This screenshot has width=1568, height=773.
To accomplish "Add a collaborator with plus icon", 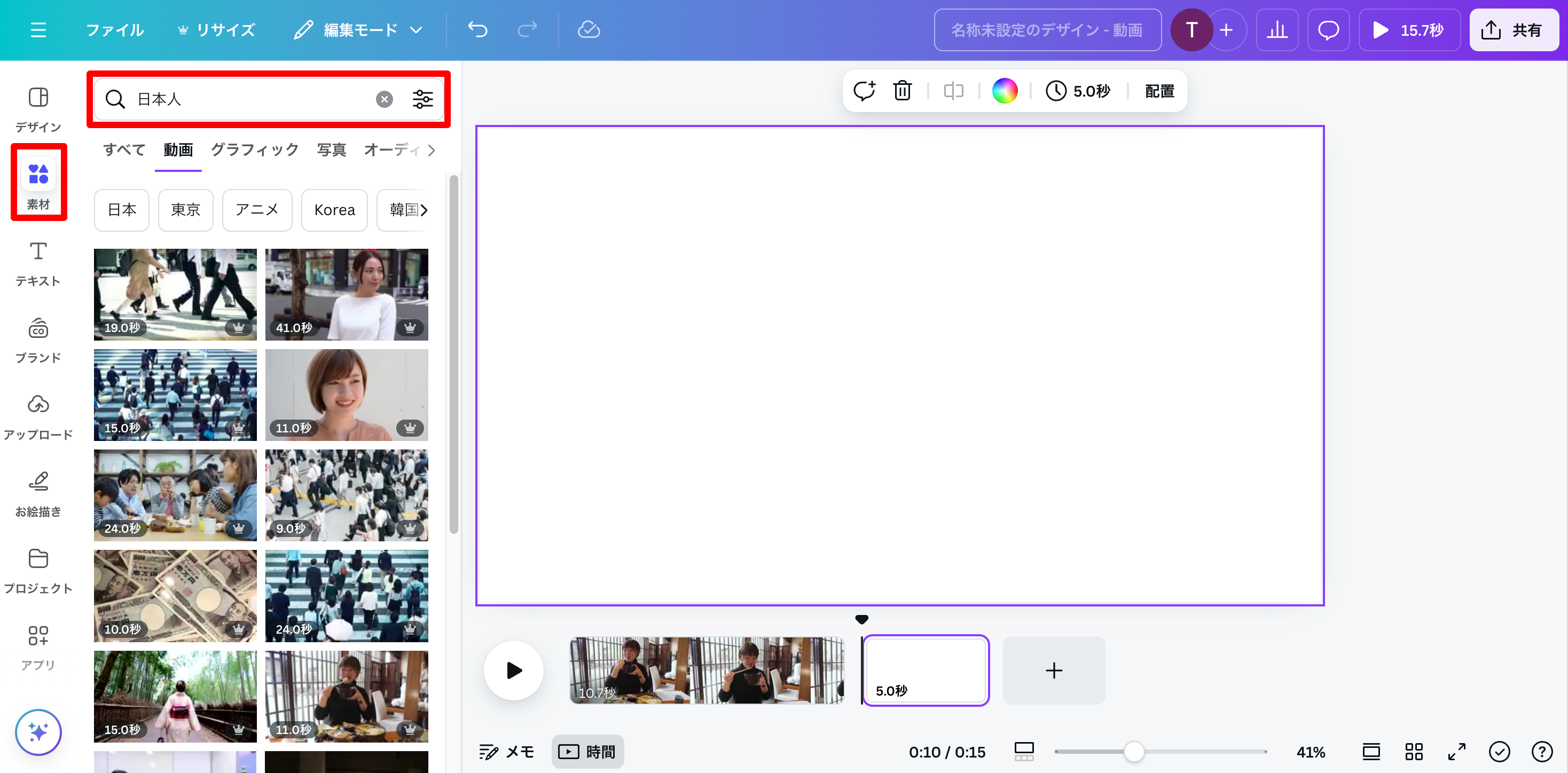I will coord(1227,30).
